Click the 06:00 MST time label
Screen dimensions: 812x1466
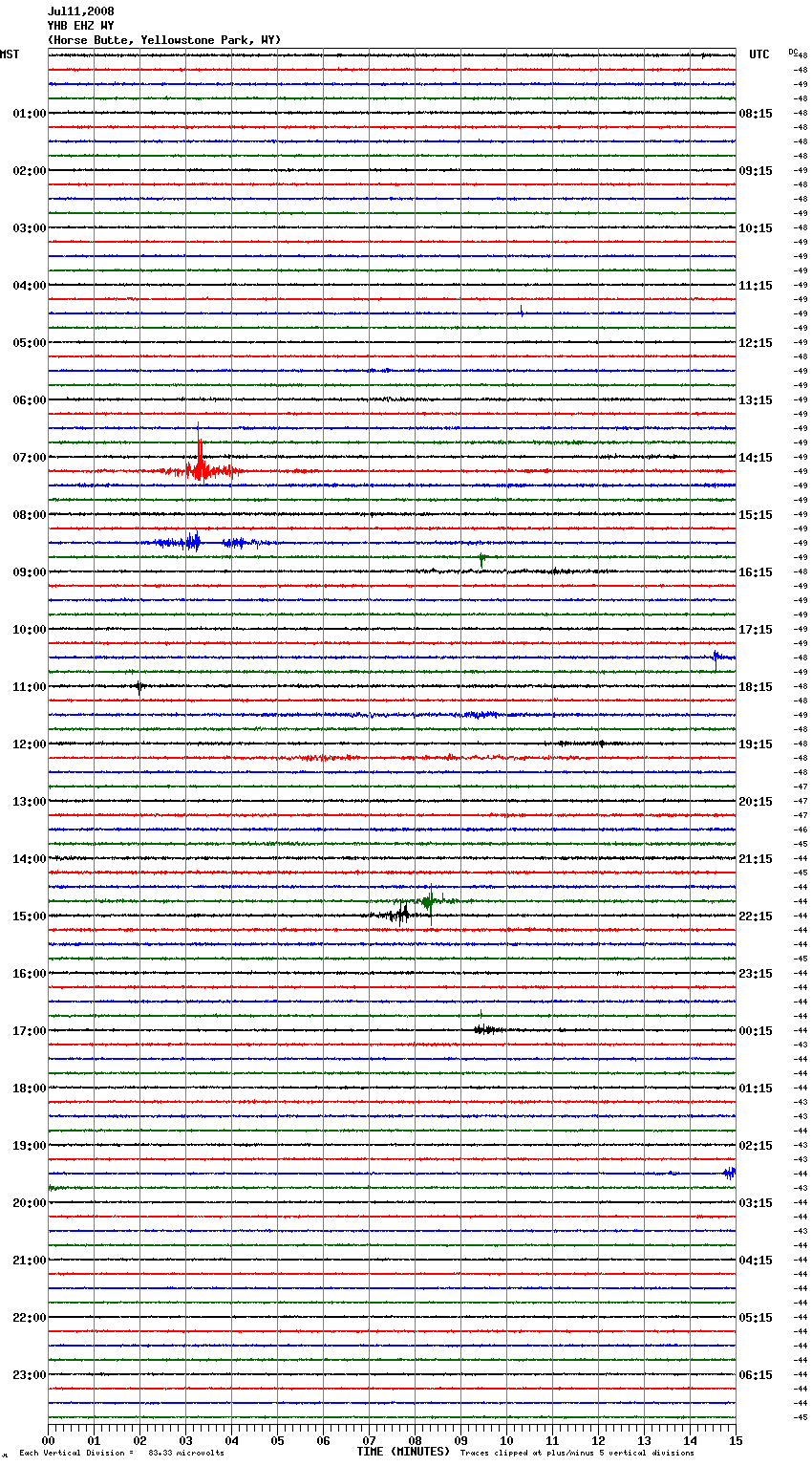coord(30,400)
